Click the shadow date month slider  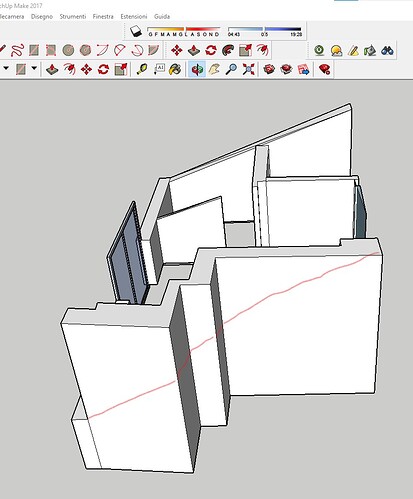point(184,29)
